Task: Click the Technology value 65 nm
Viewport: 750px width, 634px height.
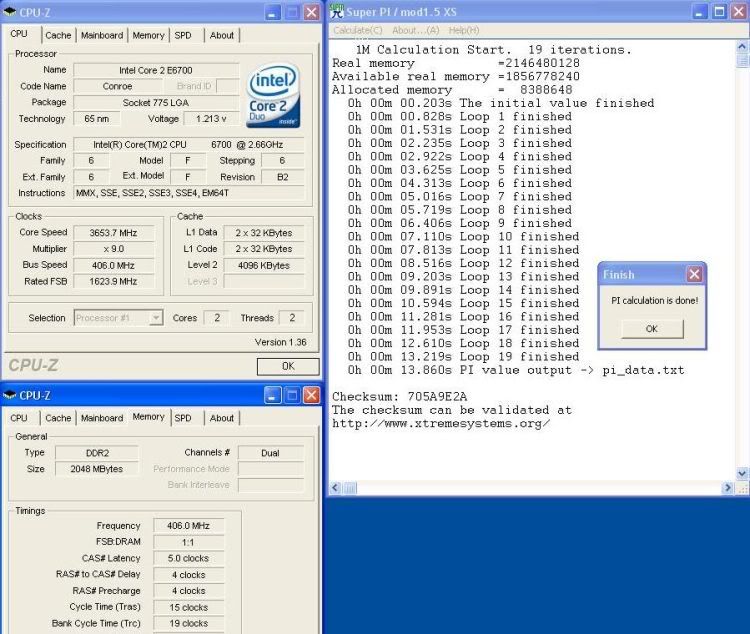Action: (x=97, y=119)
